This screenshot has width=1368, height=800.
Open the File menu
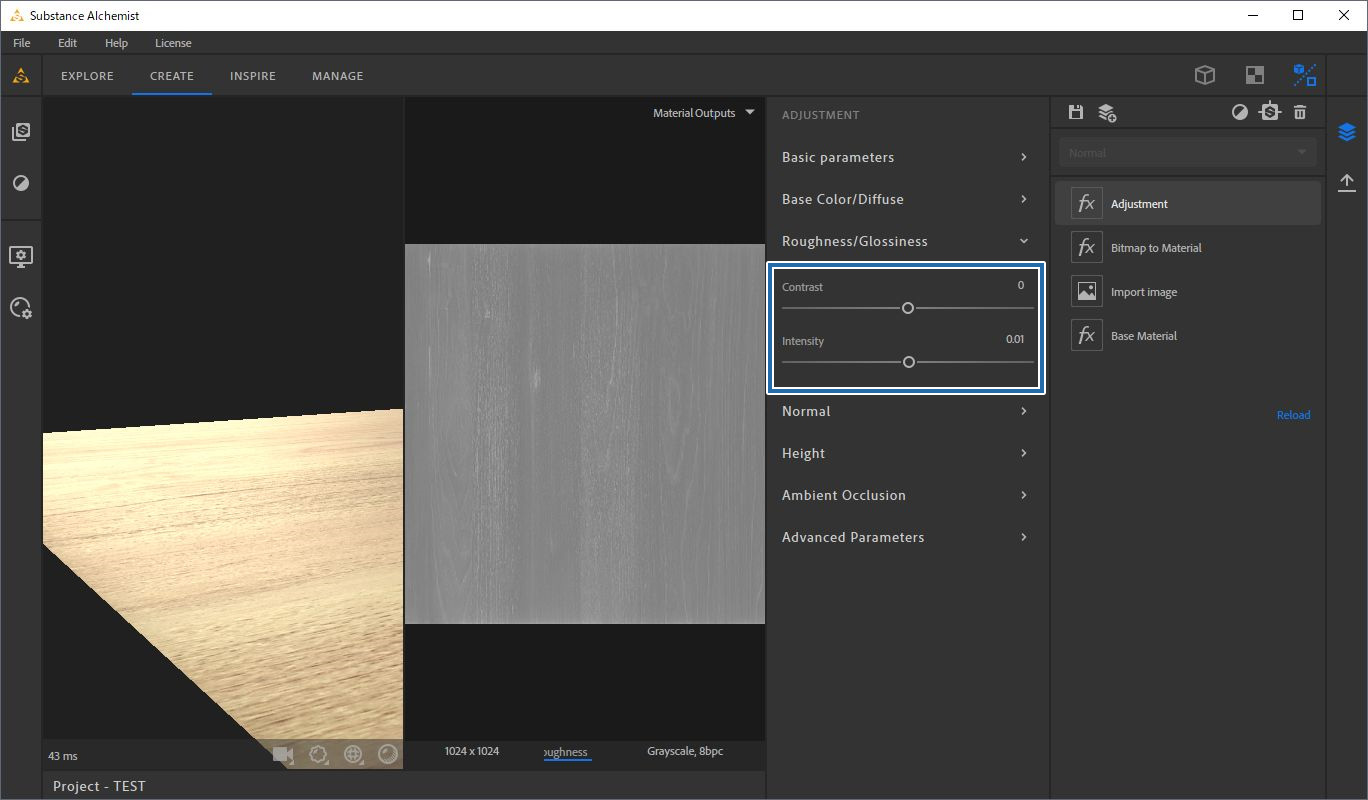point(22,43)
